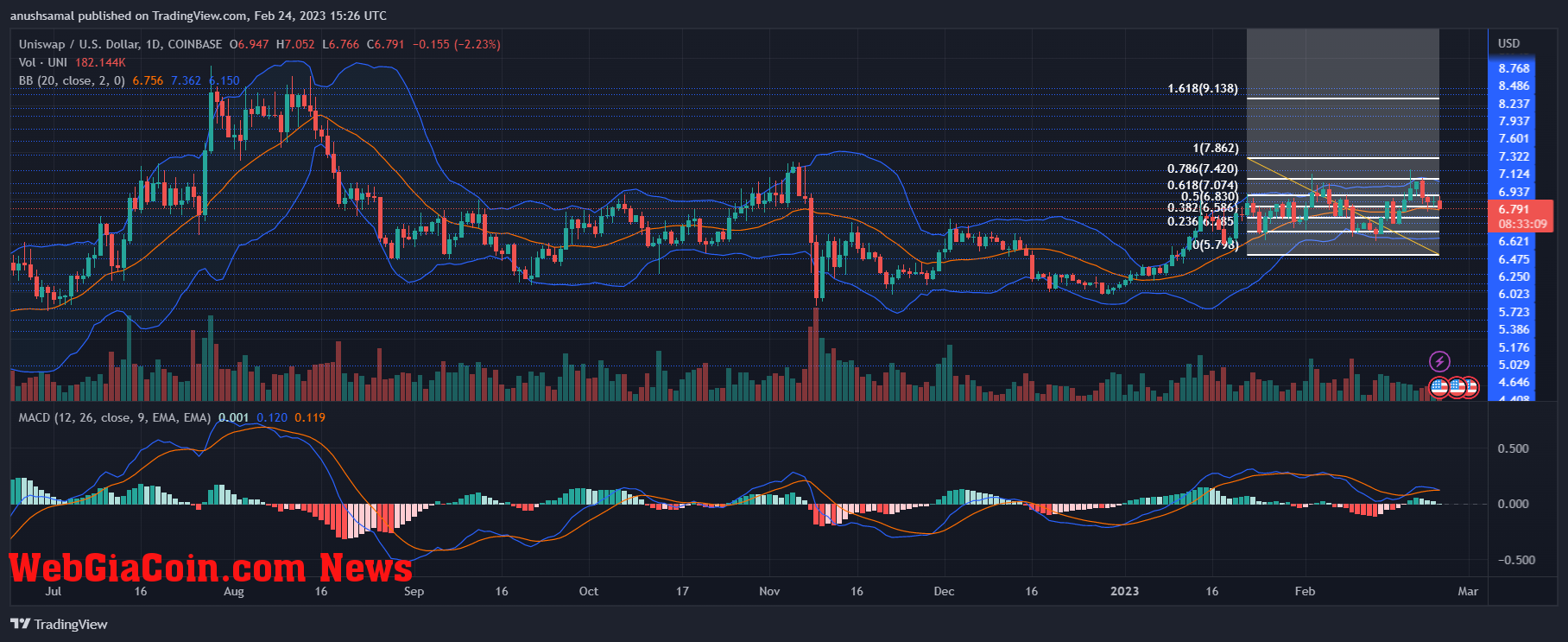Click the 17 date label on time axis
The width and height of the screenshot is (1568, 642).
coord(682,591)
